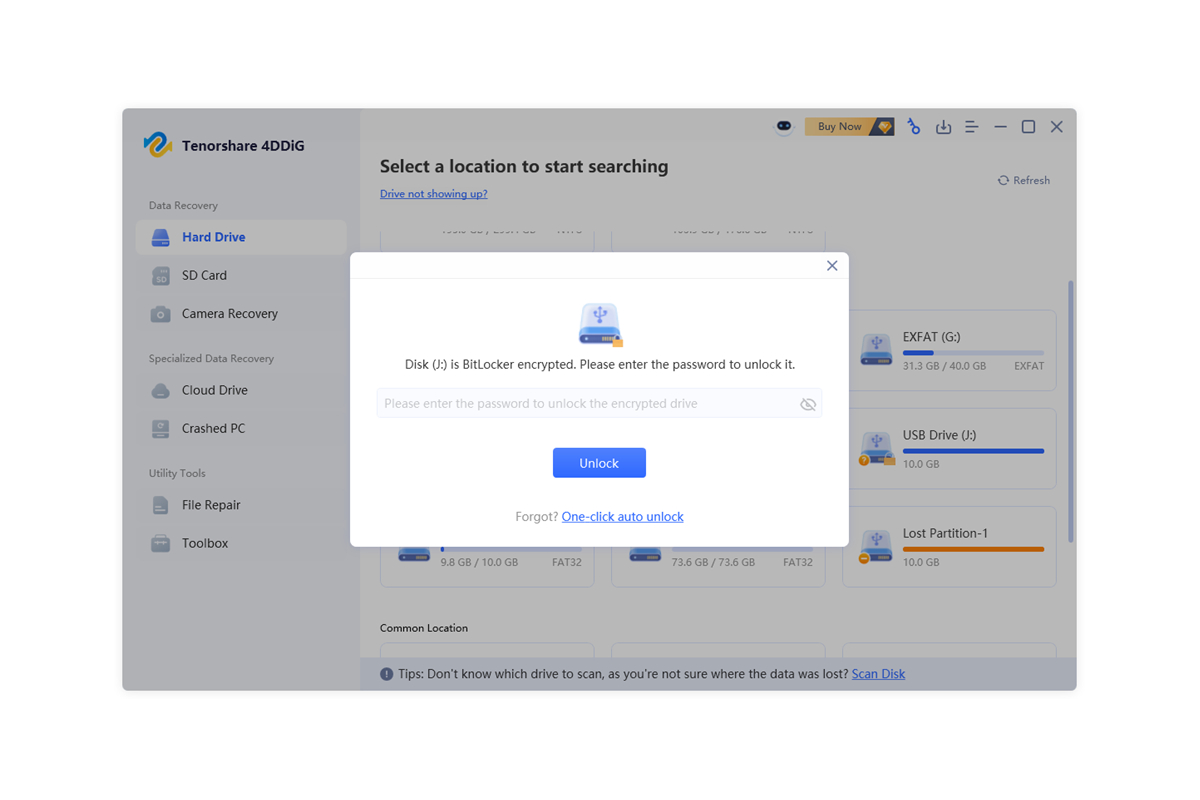Image resolution: width=1200 pixels, height=800 pixels.
Task: Click the download tray icon in title bar
Action: [x=943, y=127]
